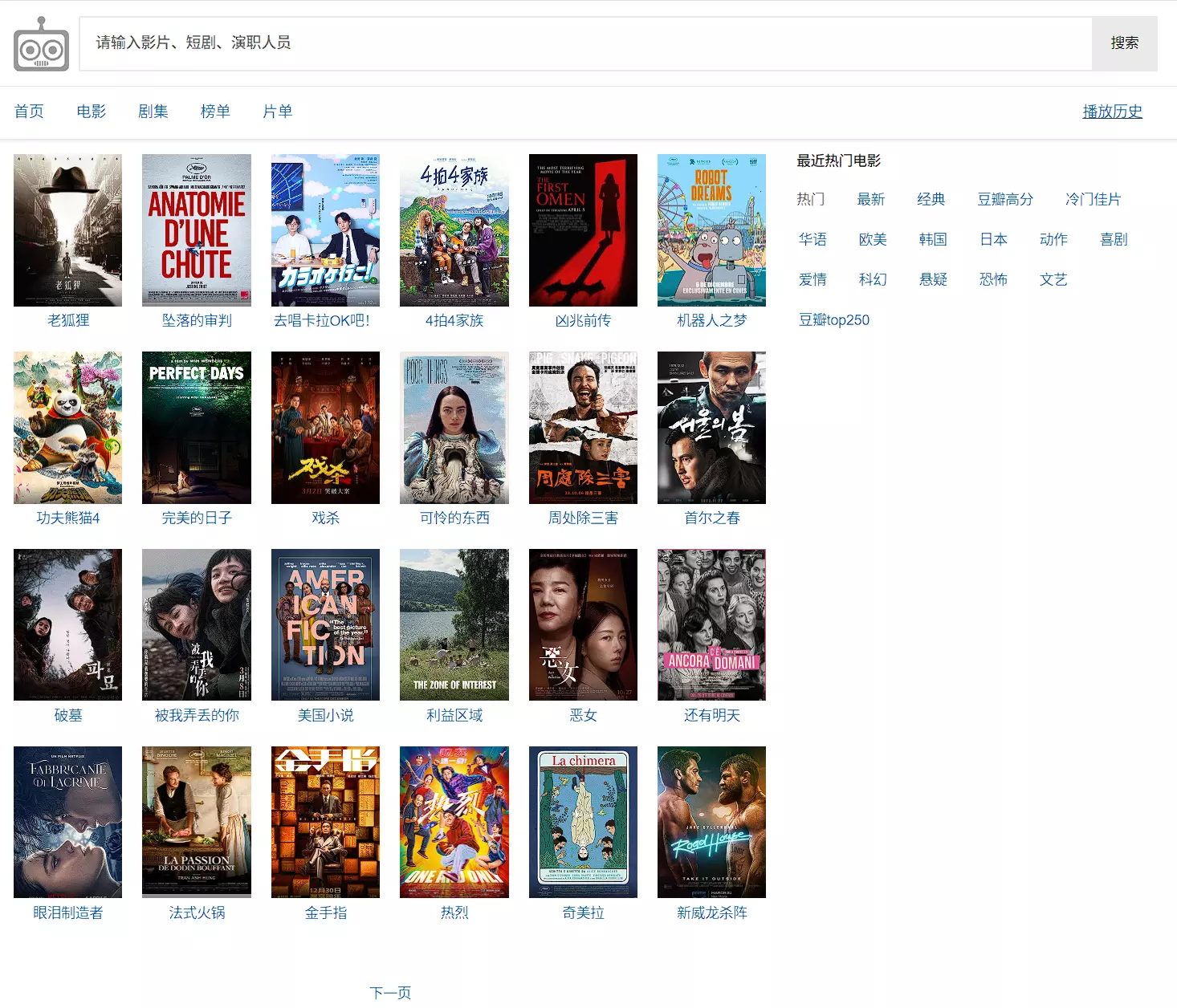The height and width of the screenshot is (1008, 1177).
Task: Click the La Chimera poster image
Action: tap(583, 823)
